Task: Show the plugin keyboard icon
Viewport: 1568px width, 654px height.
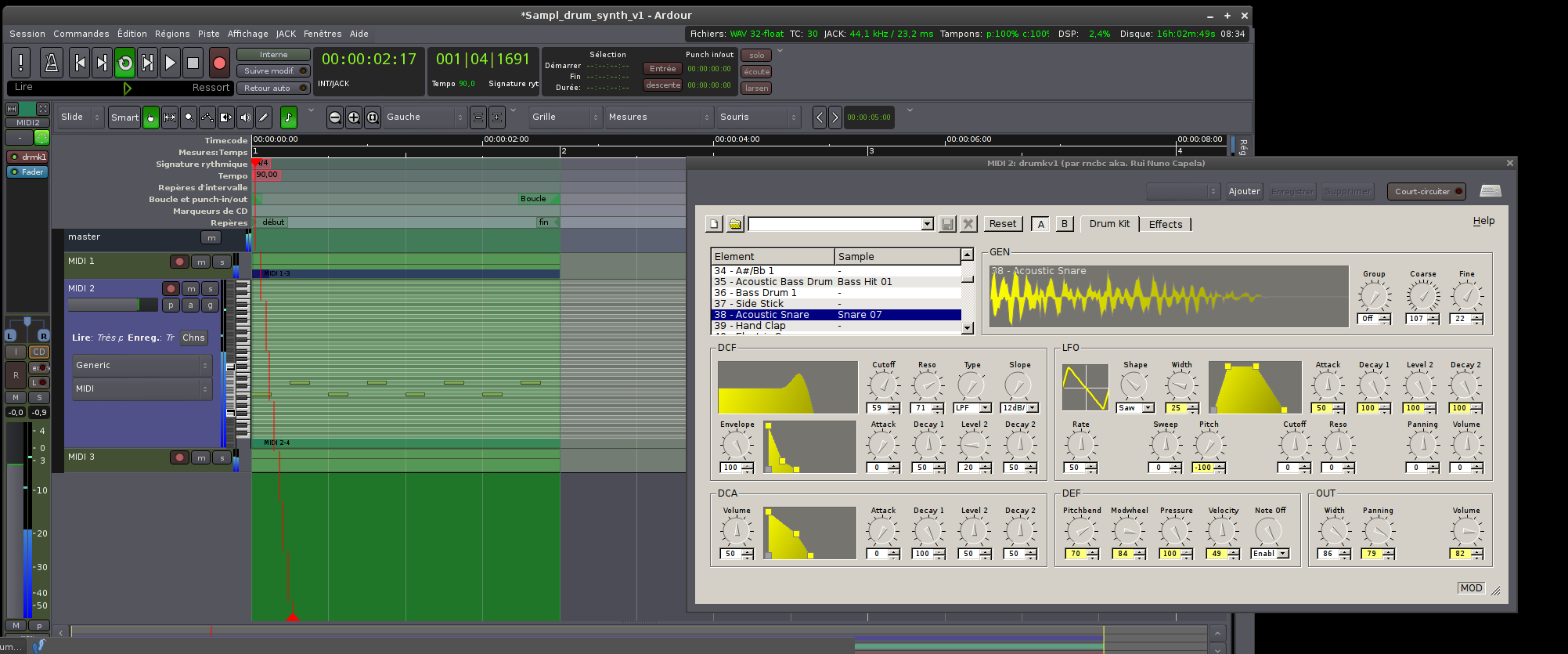Action: [1491, 191]
